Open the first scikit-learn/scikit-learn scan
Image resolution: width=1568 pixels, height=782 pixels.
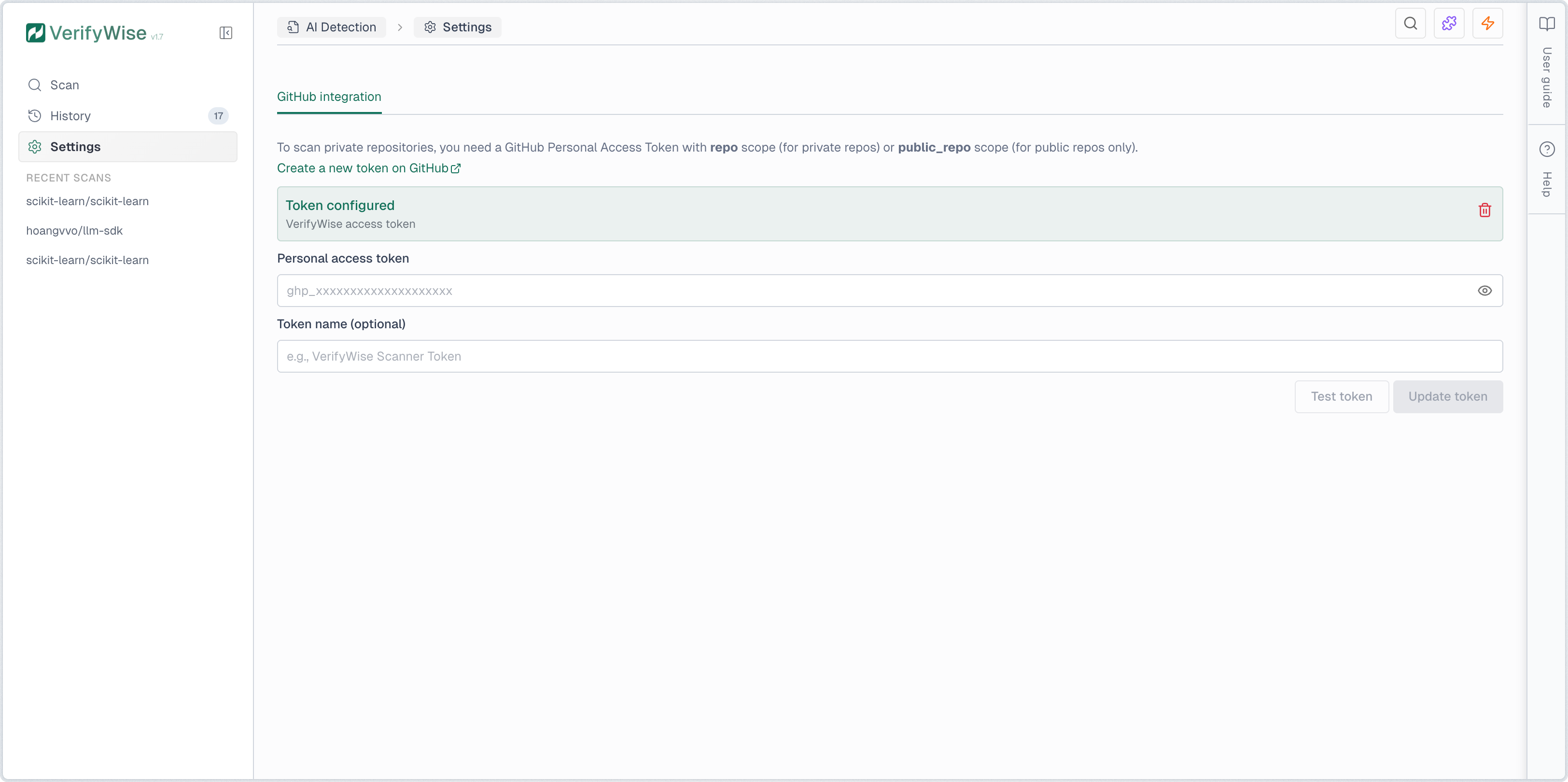[87, 201]
